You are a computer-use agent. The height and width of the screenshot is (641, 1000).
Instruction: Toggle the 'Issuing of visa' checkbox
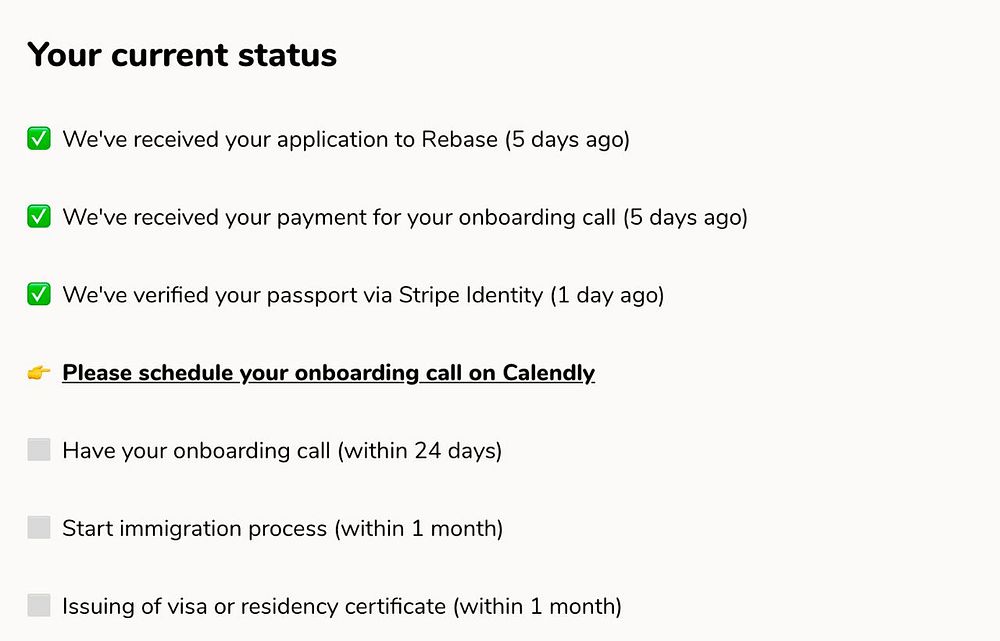[x=39, y=605]
